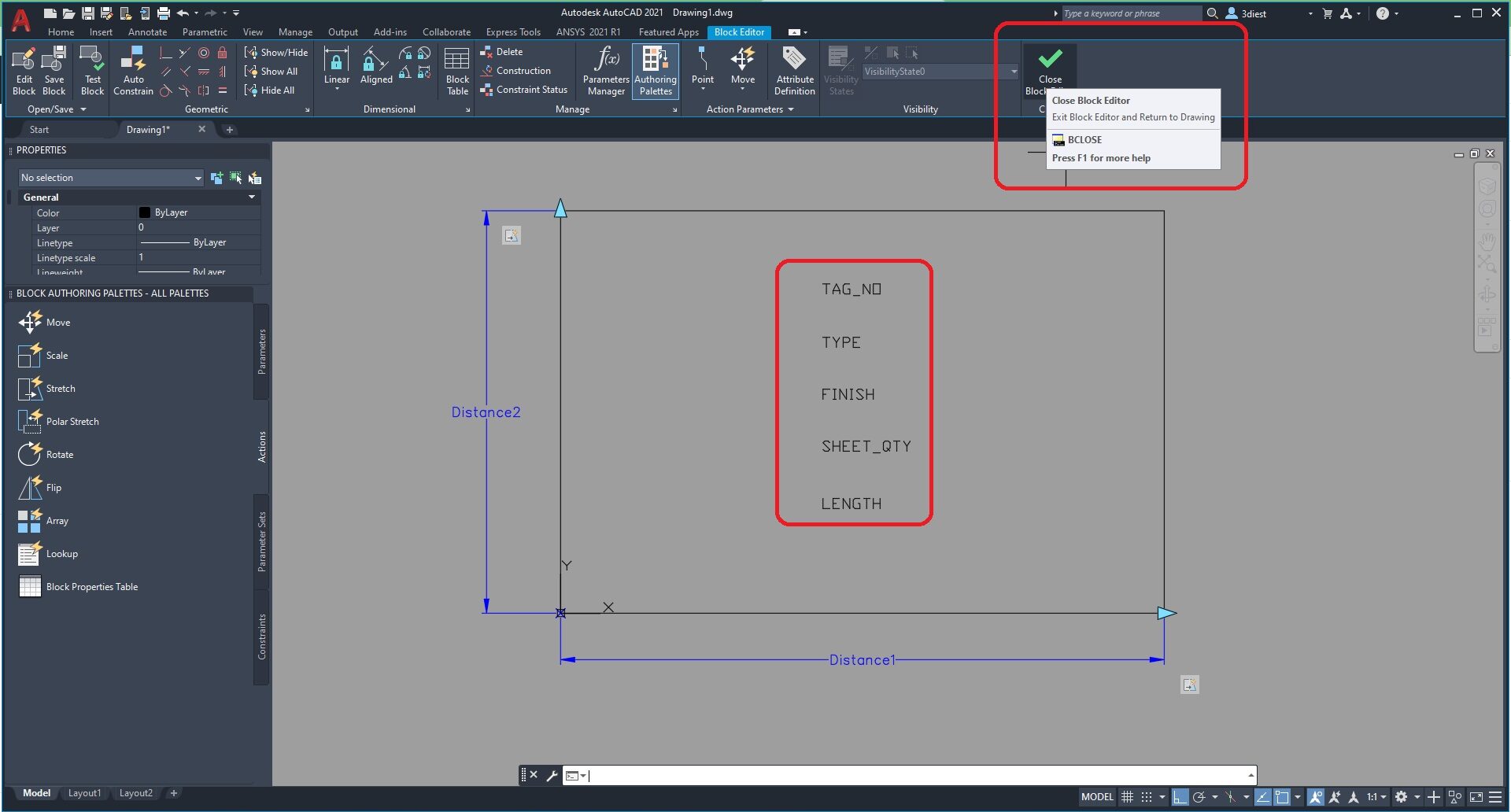Select the Concentric geometric constraint icon

(204, 53)
